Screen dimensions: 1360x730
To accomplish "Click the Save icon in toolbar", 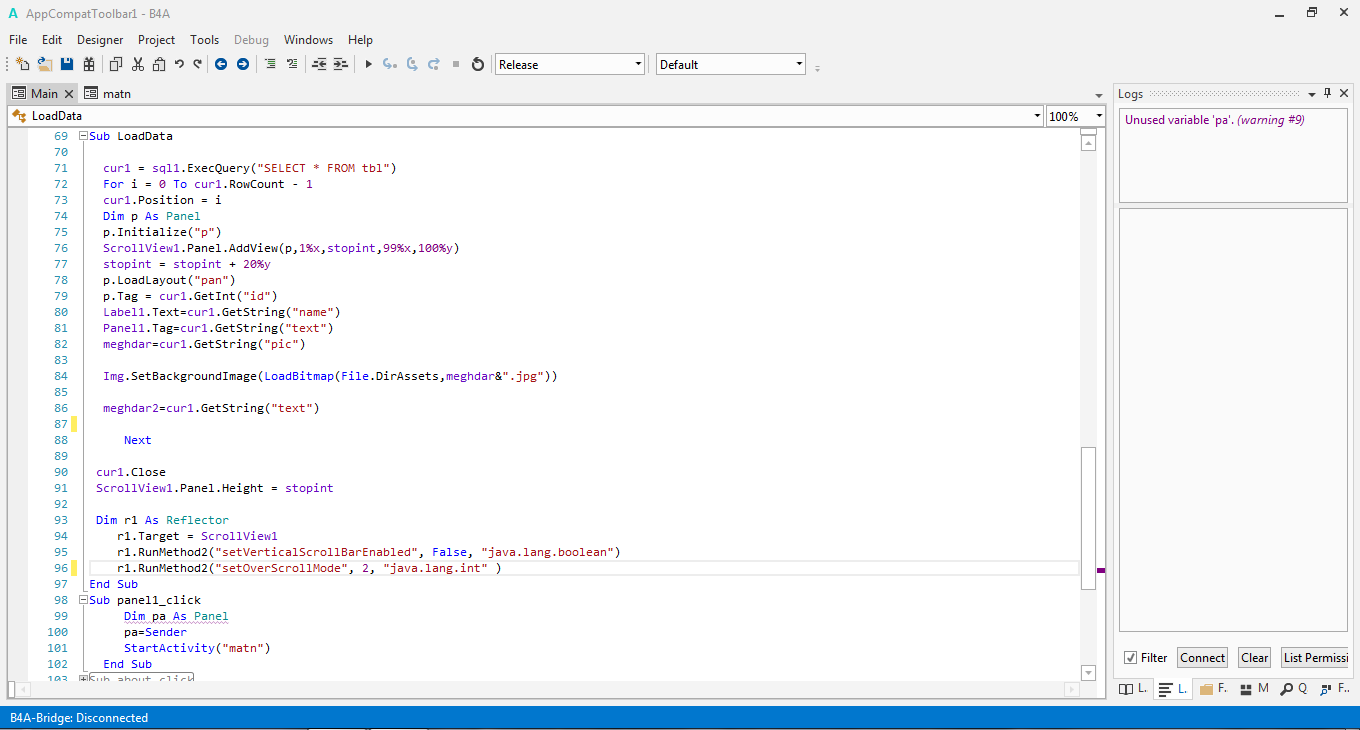I will click(67, 64).
